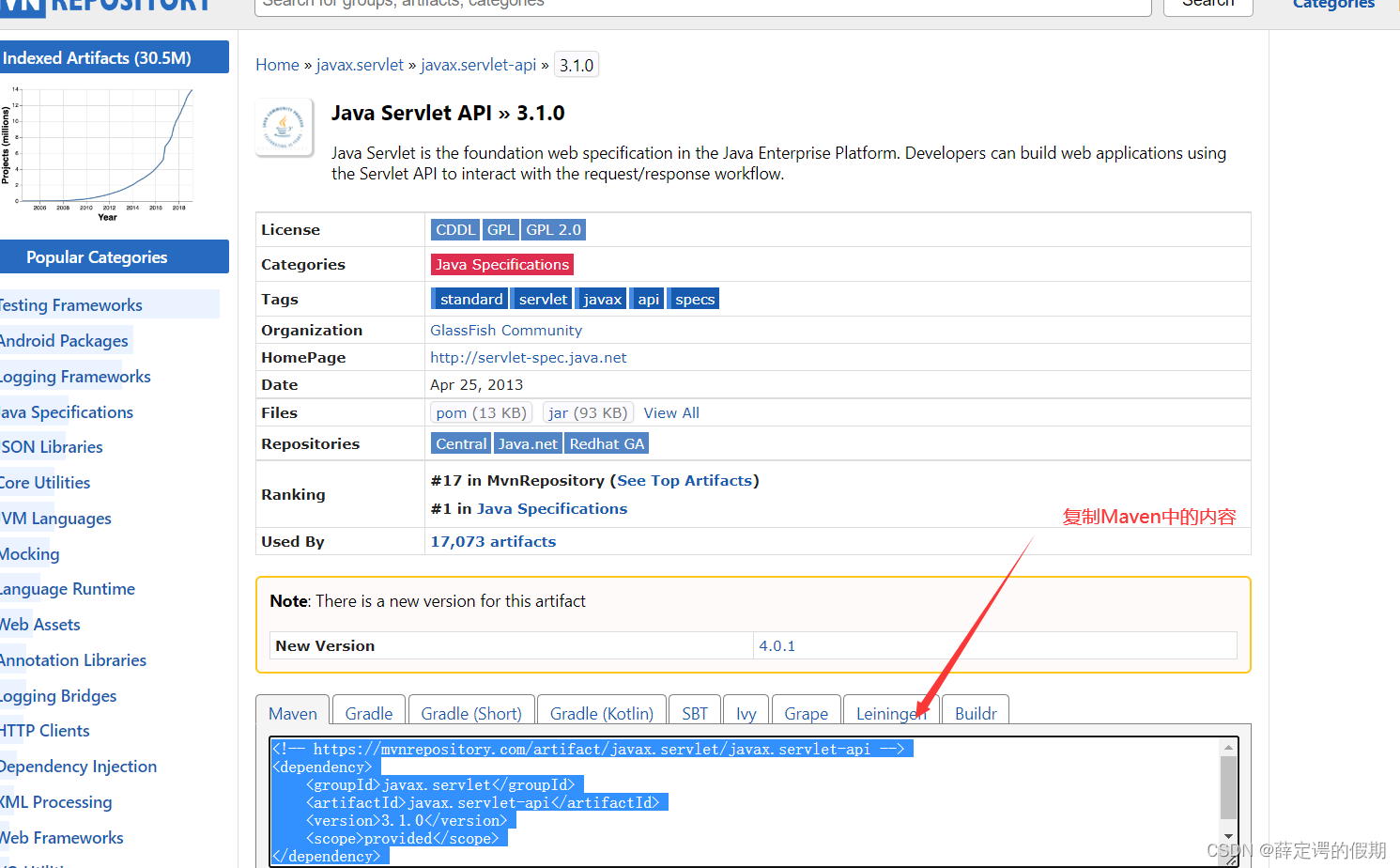This screenshot has height=868, width=1400.
Task: Switch to the Gradle (Kotlin) tab
Action: click(x=602, y=711)
